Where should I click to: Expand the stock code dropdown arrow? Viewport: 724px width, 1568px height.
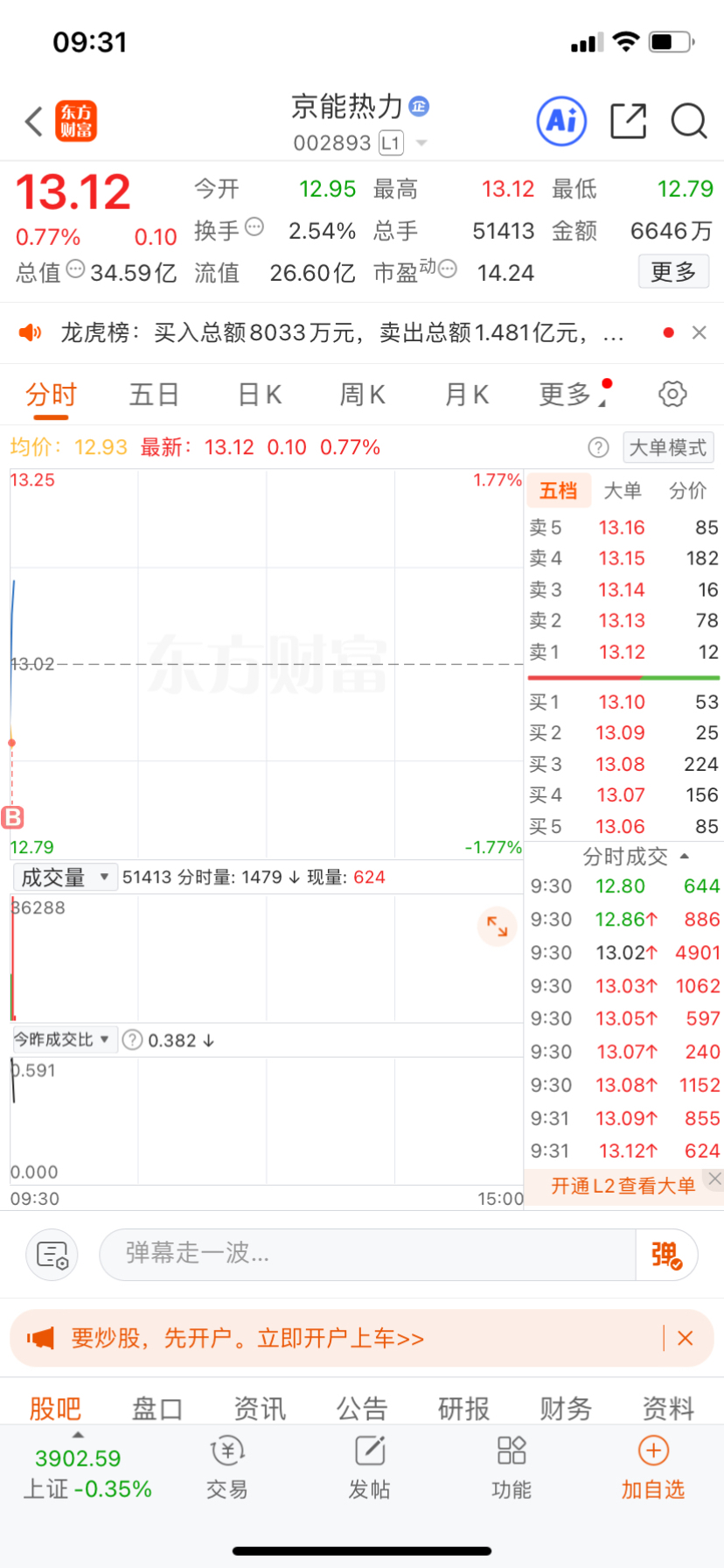pos(421,143)
